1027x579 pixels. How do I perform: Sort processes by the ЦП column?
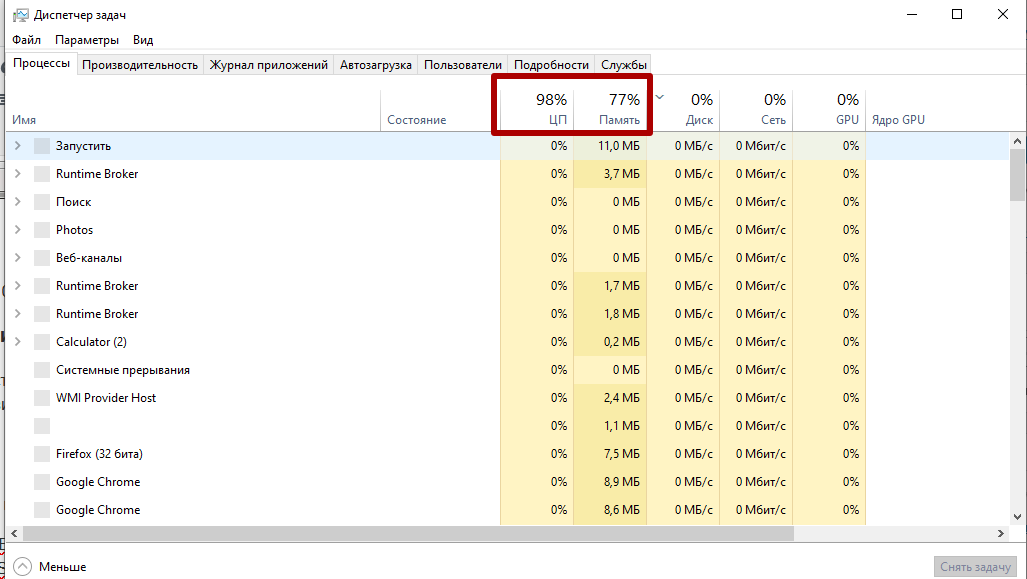point(538,109)
